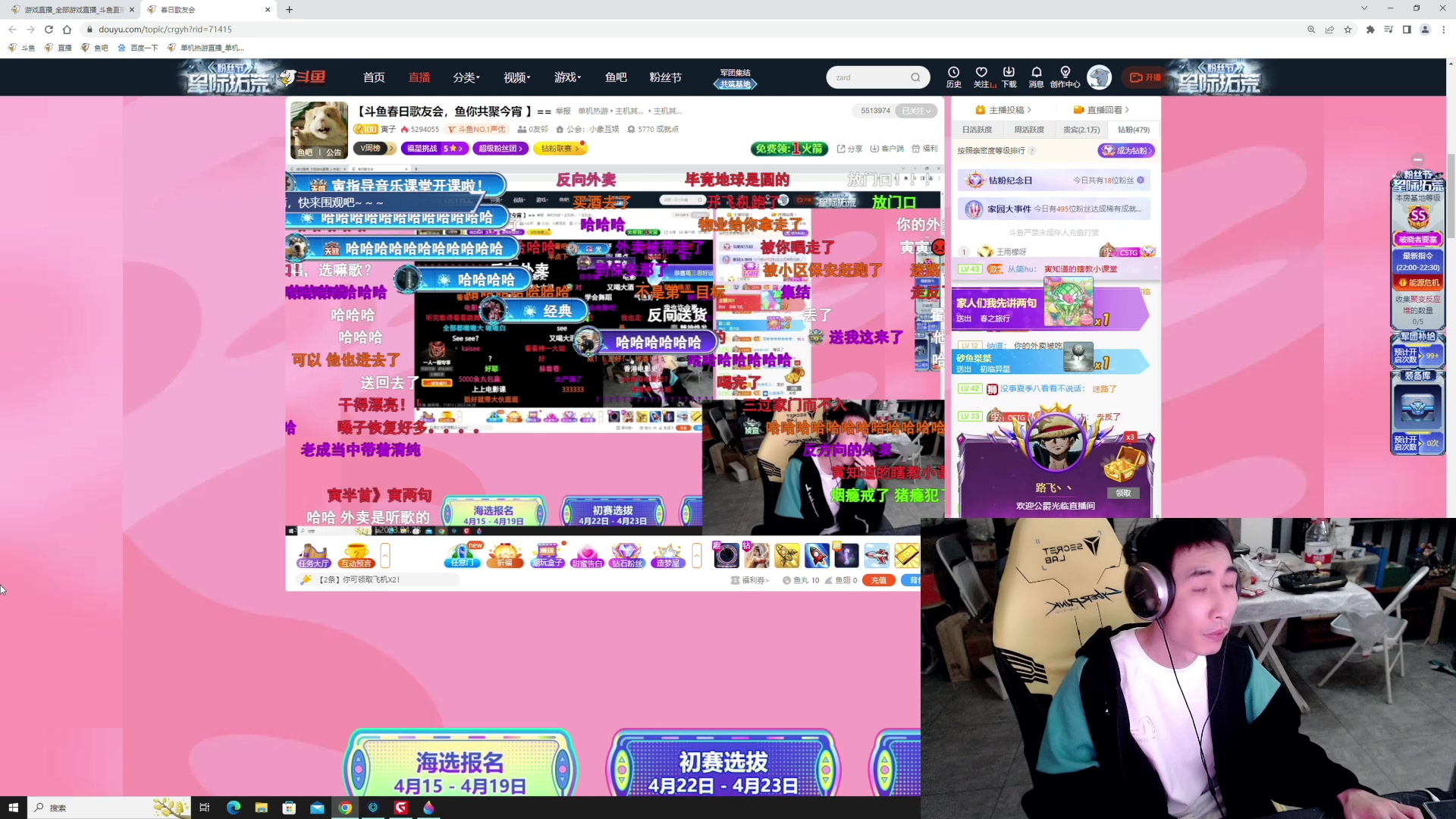
Task: Switch to the 周活跃度 tab
Action: (1029, 130)
